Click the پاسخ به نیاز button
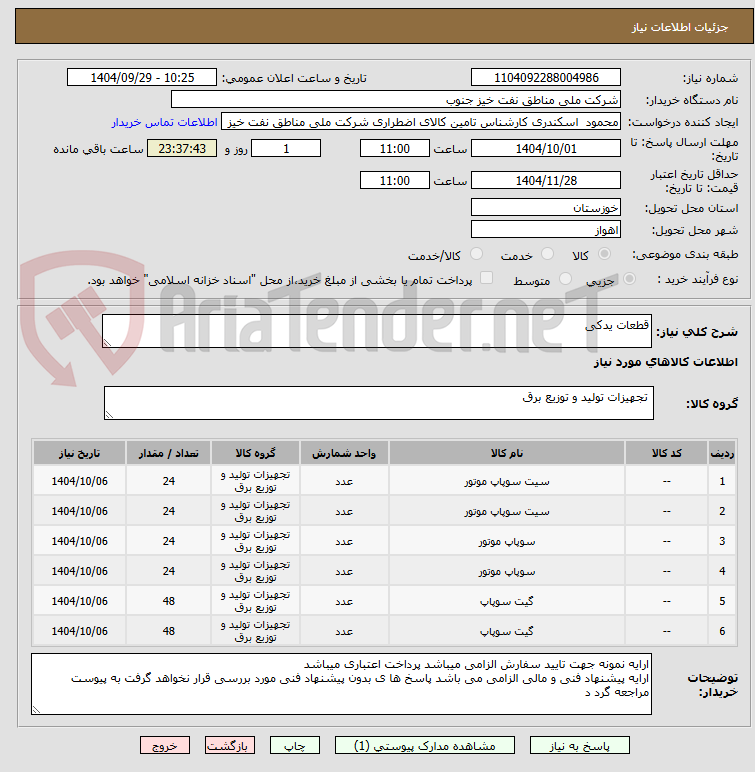 click(580, 745)
